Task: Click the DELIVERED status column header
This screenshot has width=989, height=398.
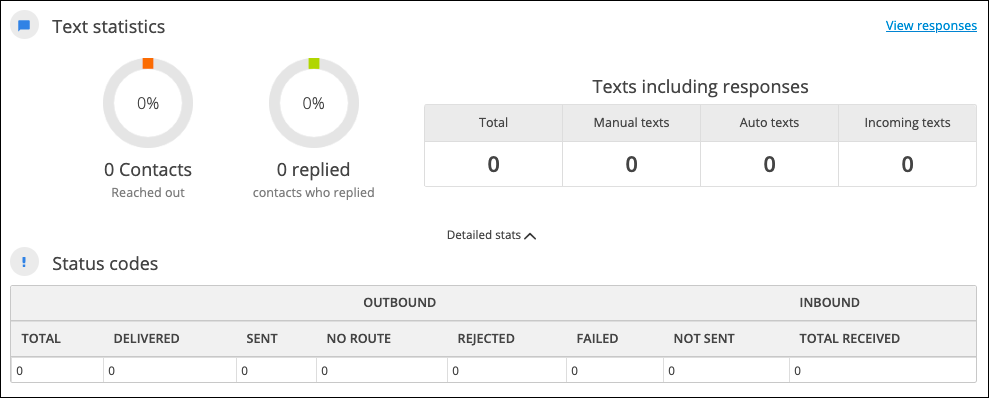Action: tap(146, 339)
